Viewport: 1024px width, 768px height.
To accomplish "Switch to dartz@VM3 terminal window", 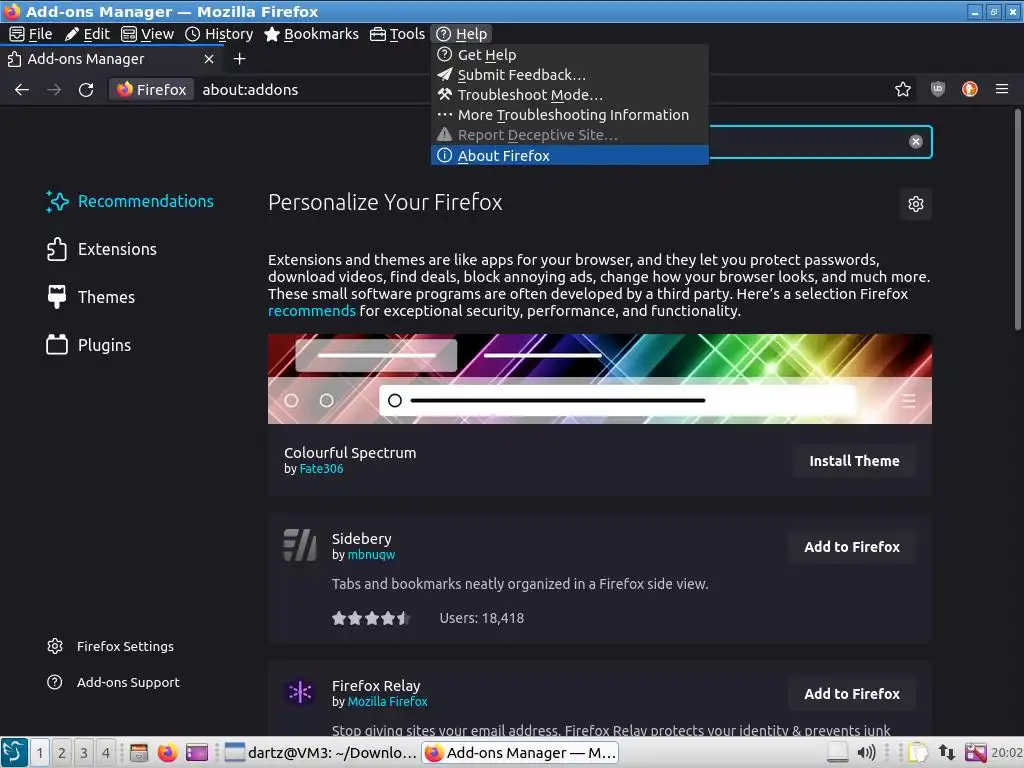I will tap(321, 752).
